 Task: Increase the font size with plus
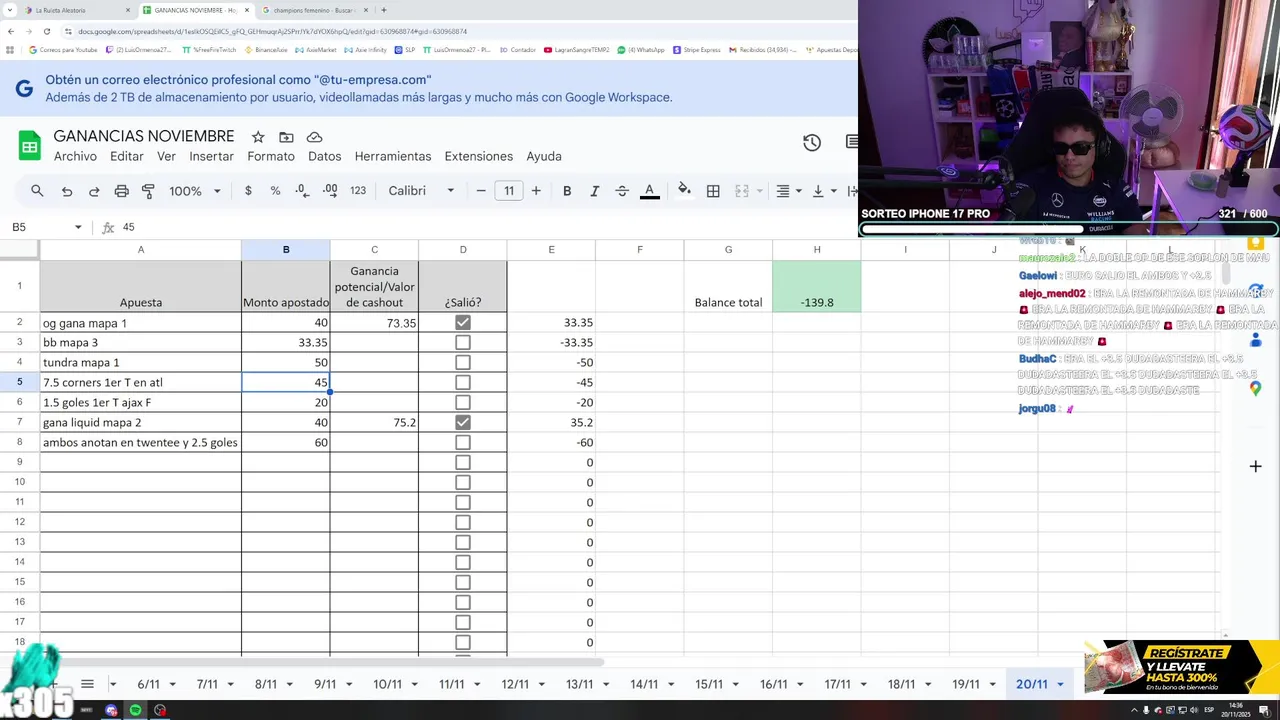(x=536, y=191)
